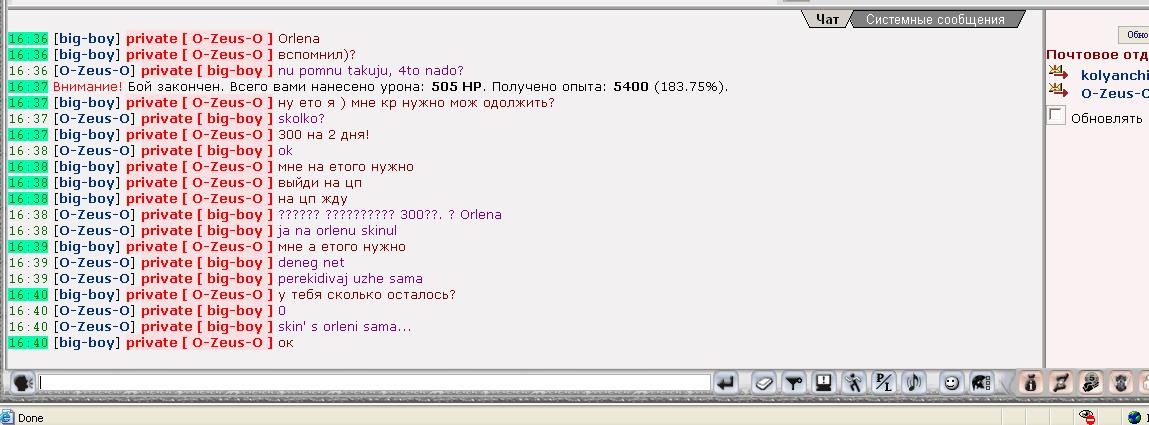Click the message 'skin' s orleni sama...'

pyautogui.click(x=344, y=327)
